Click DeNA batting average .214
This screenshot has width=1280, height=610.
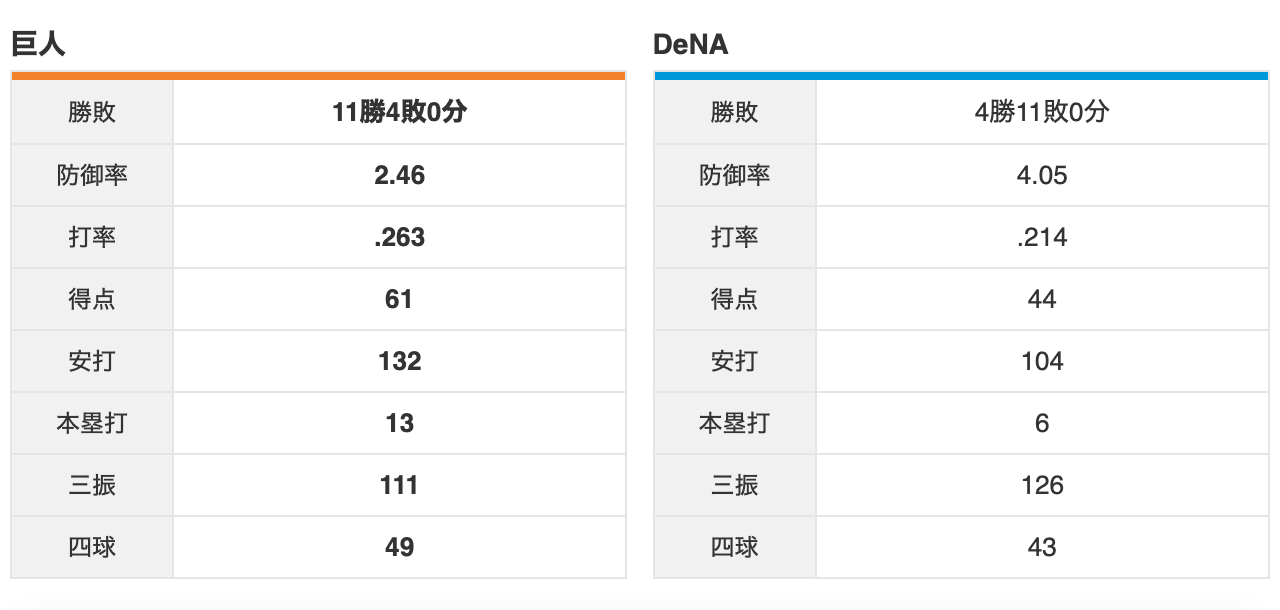(1042, 237)
